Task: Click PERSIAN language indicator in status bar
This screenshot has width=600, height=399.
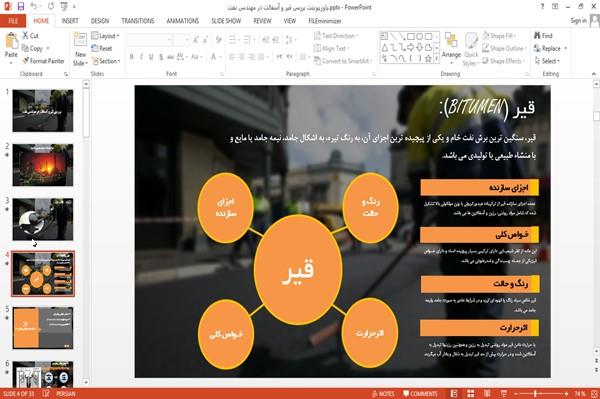Action: [x=66, y=394]
